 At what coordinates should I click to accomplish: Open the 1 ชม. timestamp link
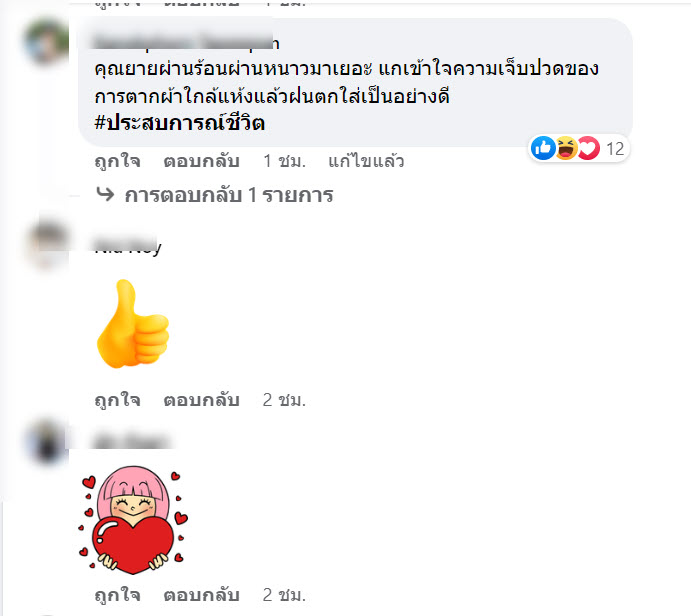(284, 161)
